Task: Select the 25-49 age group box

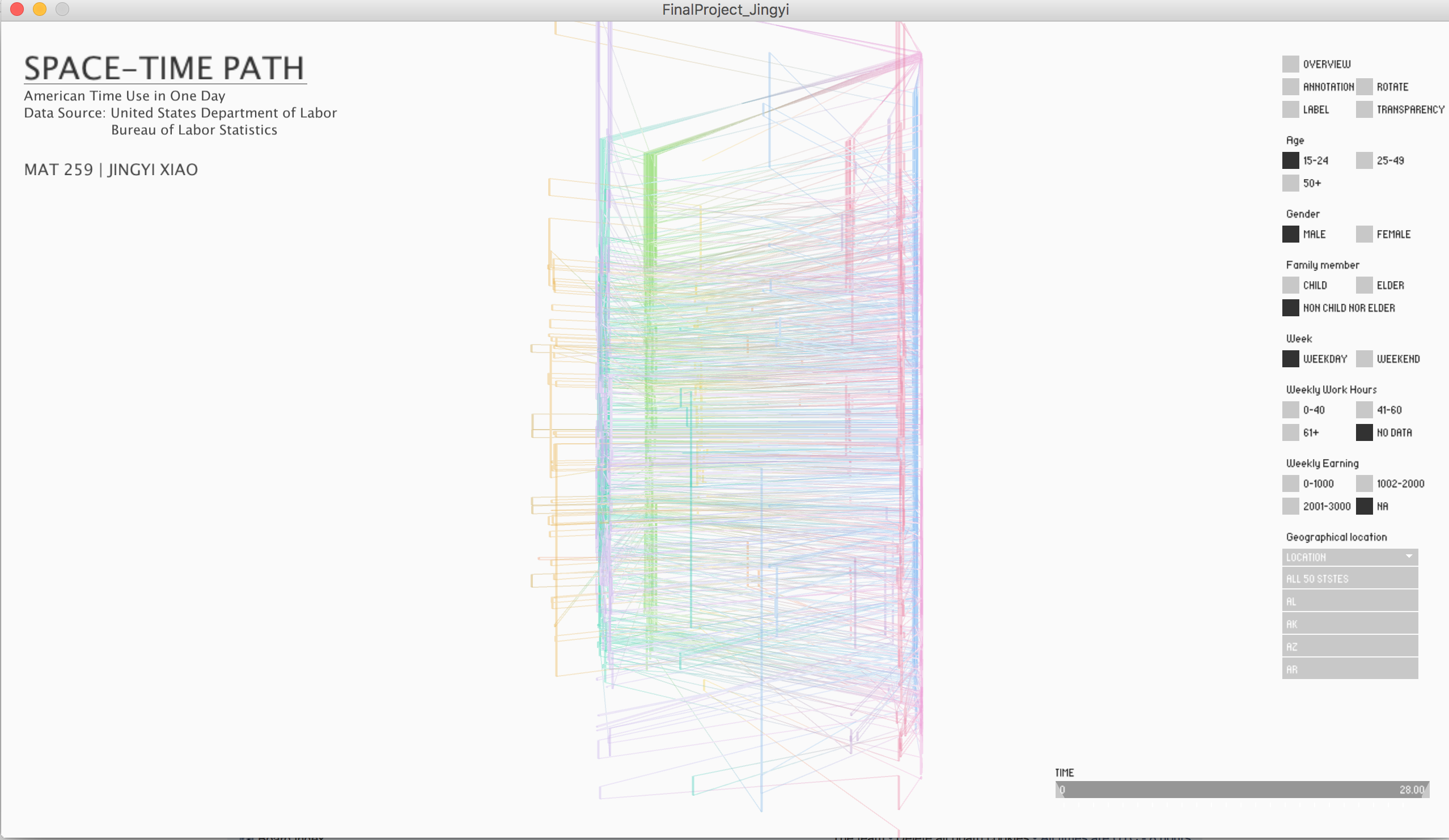Action: click(x=1364, y=160)
